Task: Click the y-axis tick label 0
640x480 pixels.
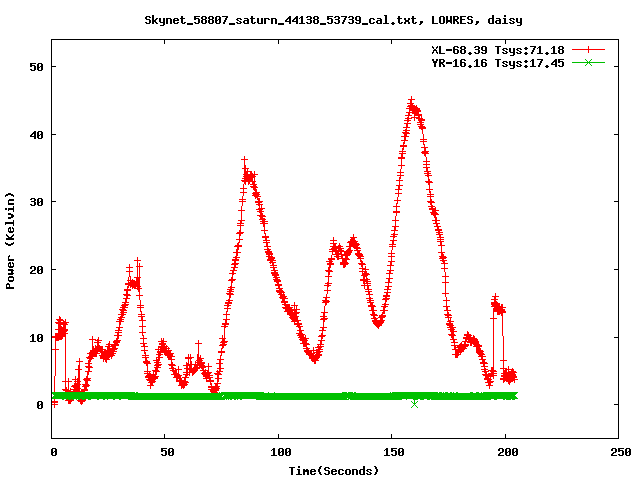Action: (x=40, y=405)
